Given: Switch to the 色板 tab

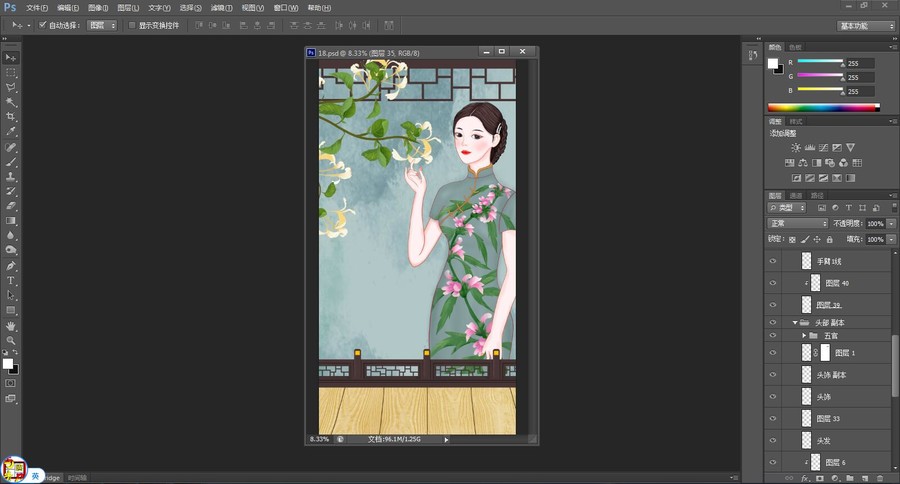Looking at the screenshot, I should (x=795, y=47).
